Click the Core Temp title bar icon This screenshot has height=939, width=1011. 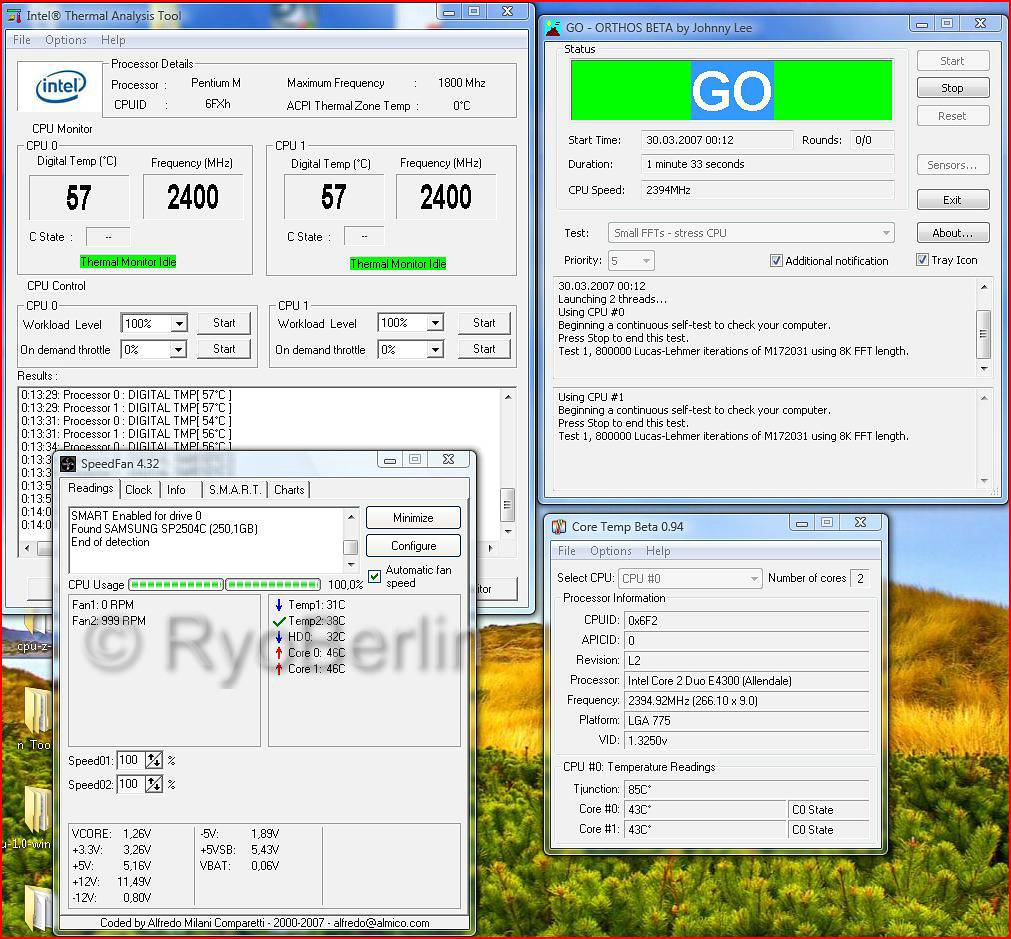pos(559,526)
